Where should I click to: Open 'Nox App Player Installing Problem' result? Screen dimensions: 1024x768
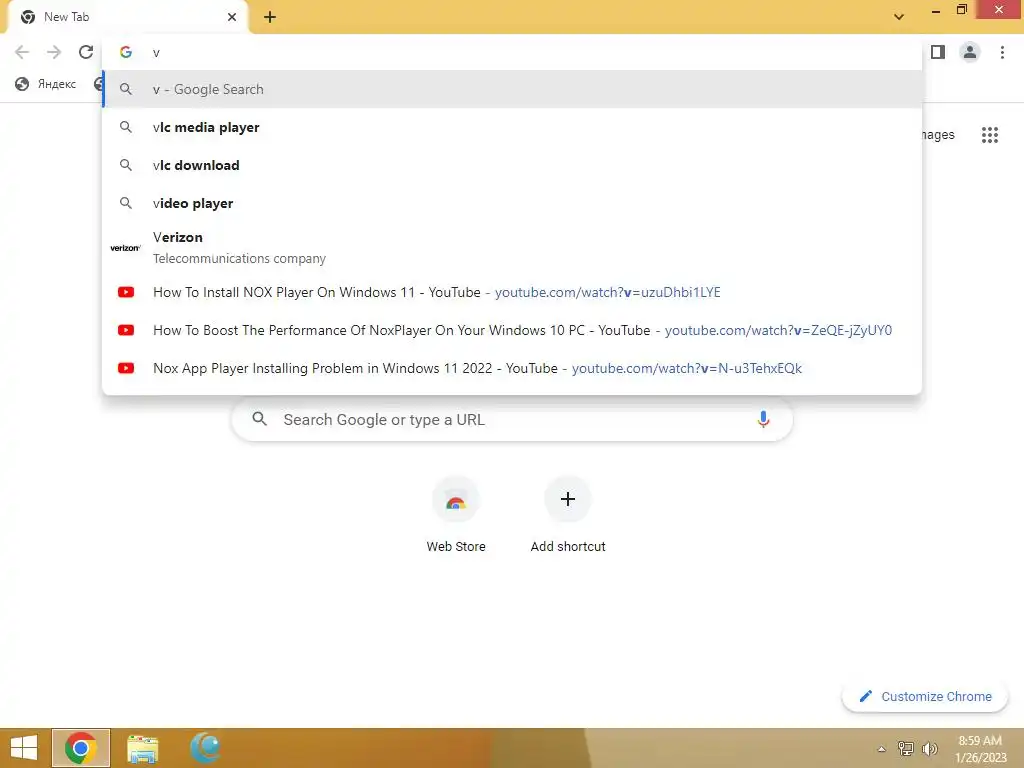coord(513,368)
